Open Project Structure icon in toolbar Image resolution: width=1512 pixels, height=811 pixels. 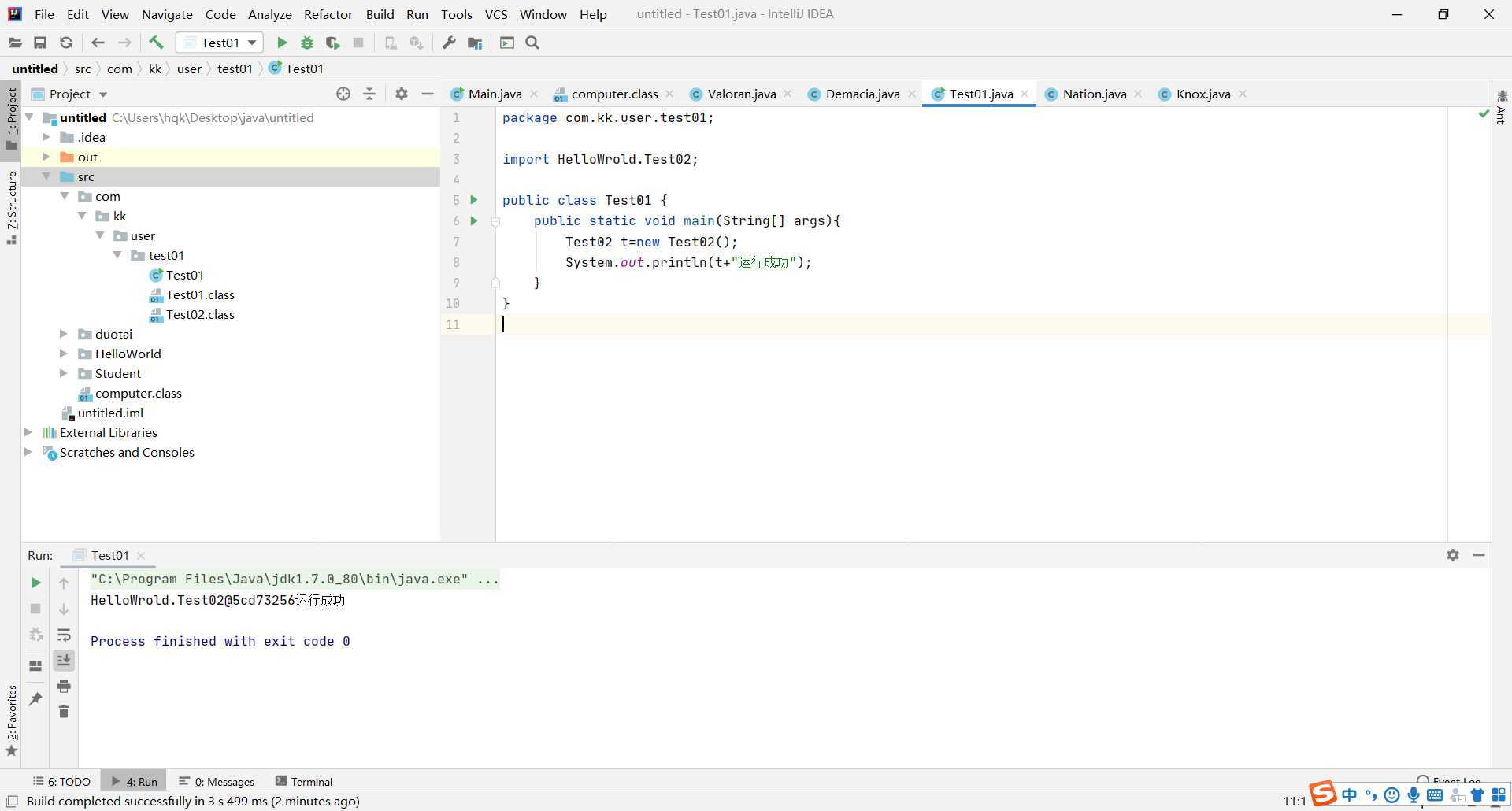click(475, 43)
